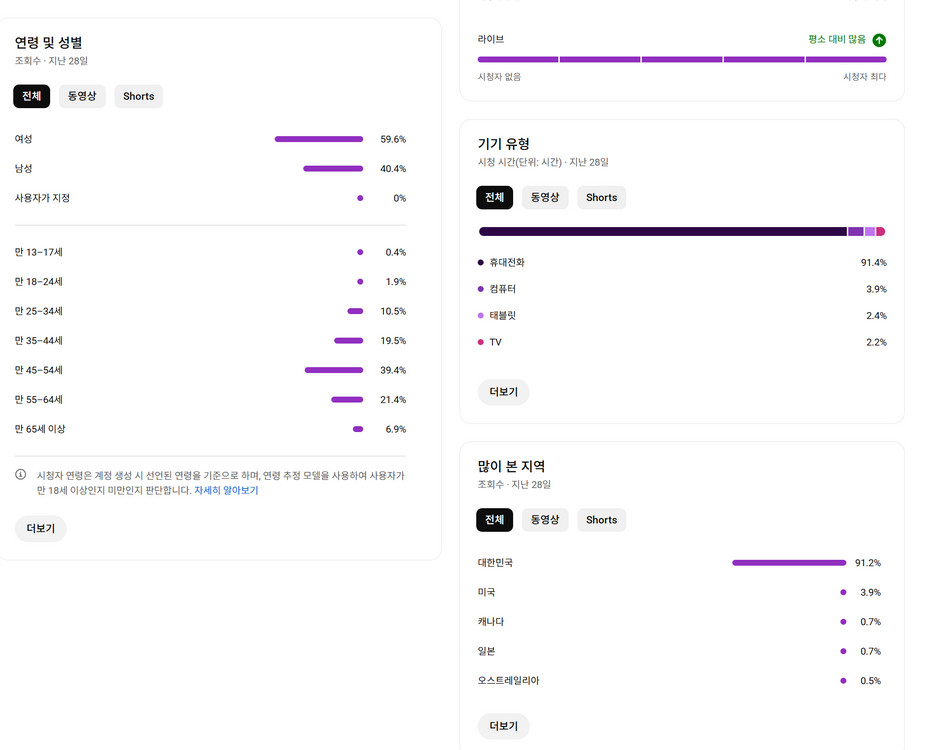Click the 라이브 label

click(x=491, y=39)
